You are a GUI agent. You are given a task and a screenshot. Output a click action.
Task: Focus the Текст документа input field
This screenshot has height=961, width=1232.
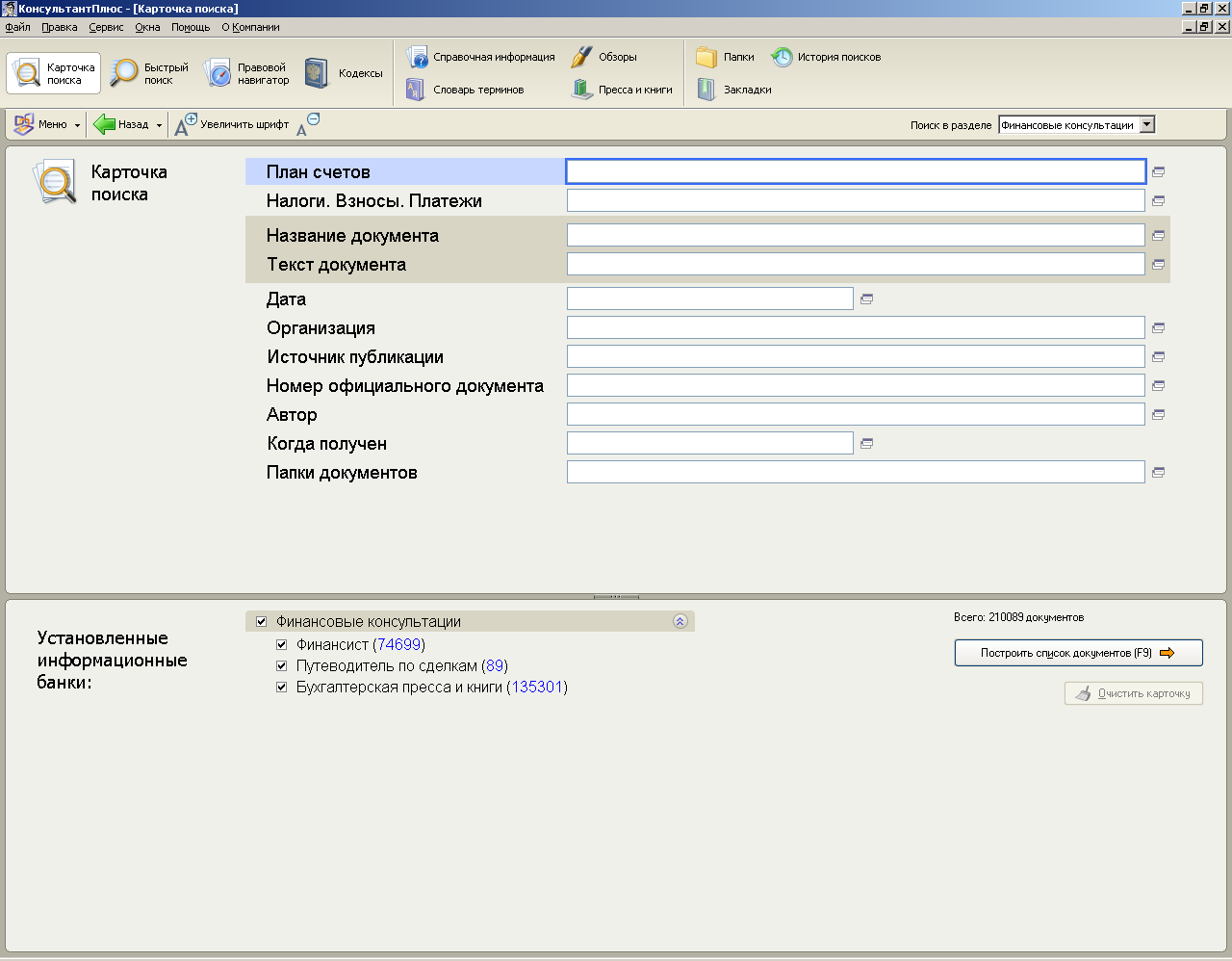(x=856, y=264)
